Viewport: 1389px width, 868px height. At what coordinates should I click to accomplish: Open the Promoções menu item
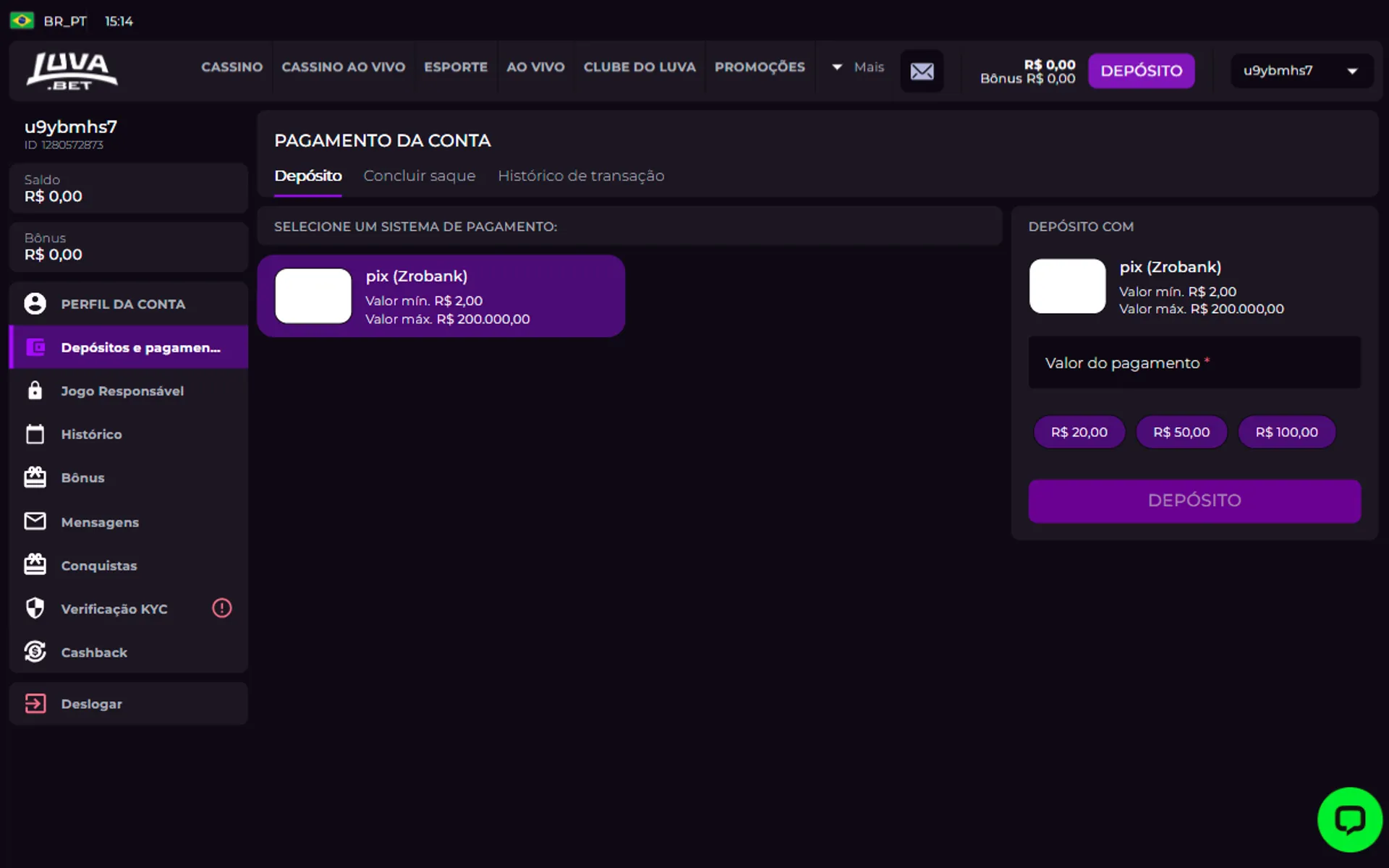click(759, 67)
